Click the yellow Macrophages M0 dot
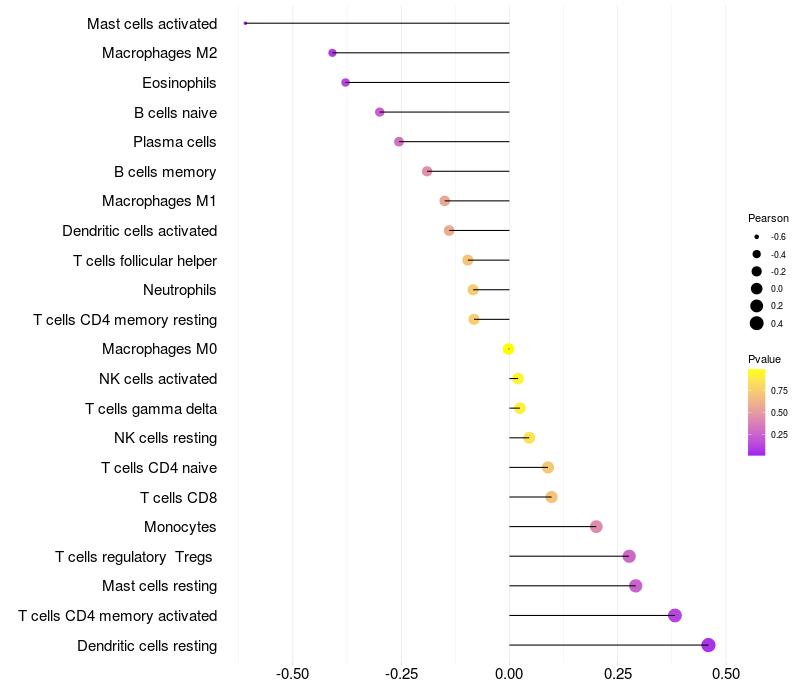 click(509, 349)
